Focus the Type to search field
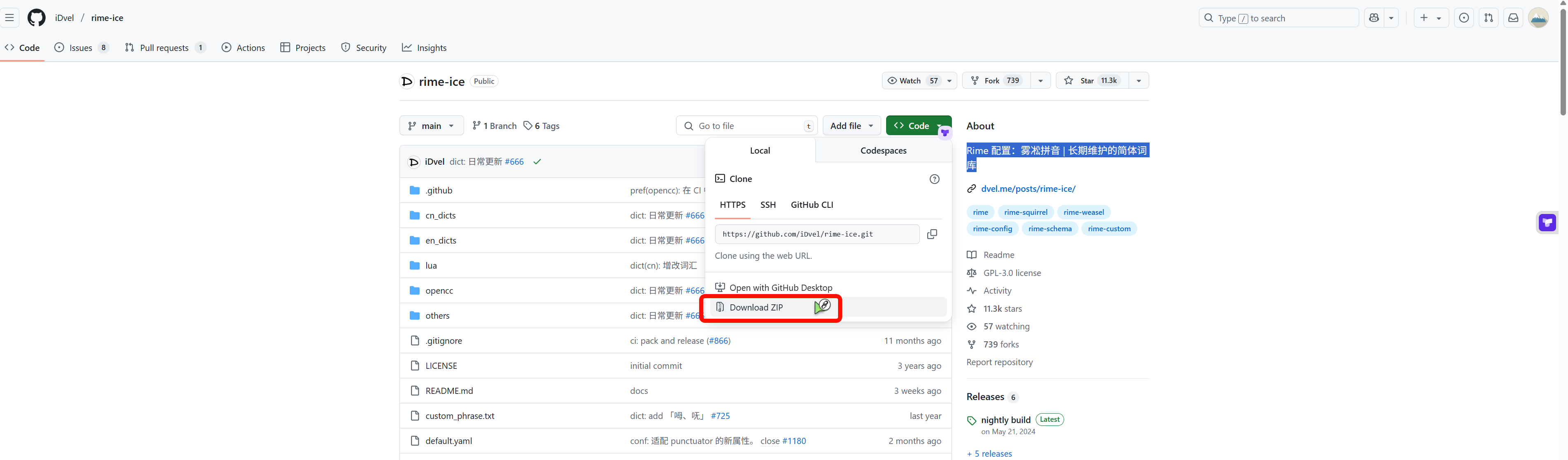The width and height of the screenshot is (1568, 460). pyautogui.click(x=1278, y=18)
